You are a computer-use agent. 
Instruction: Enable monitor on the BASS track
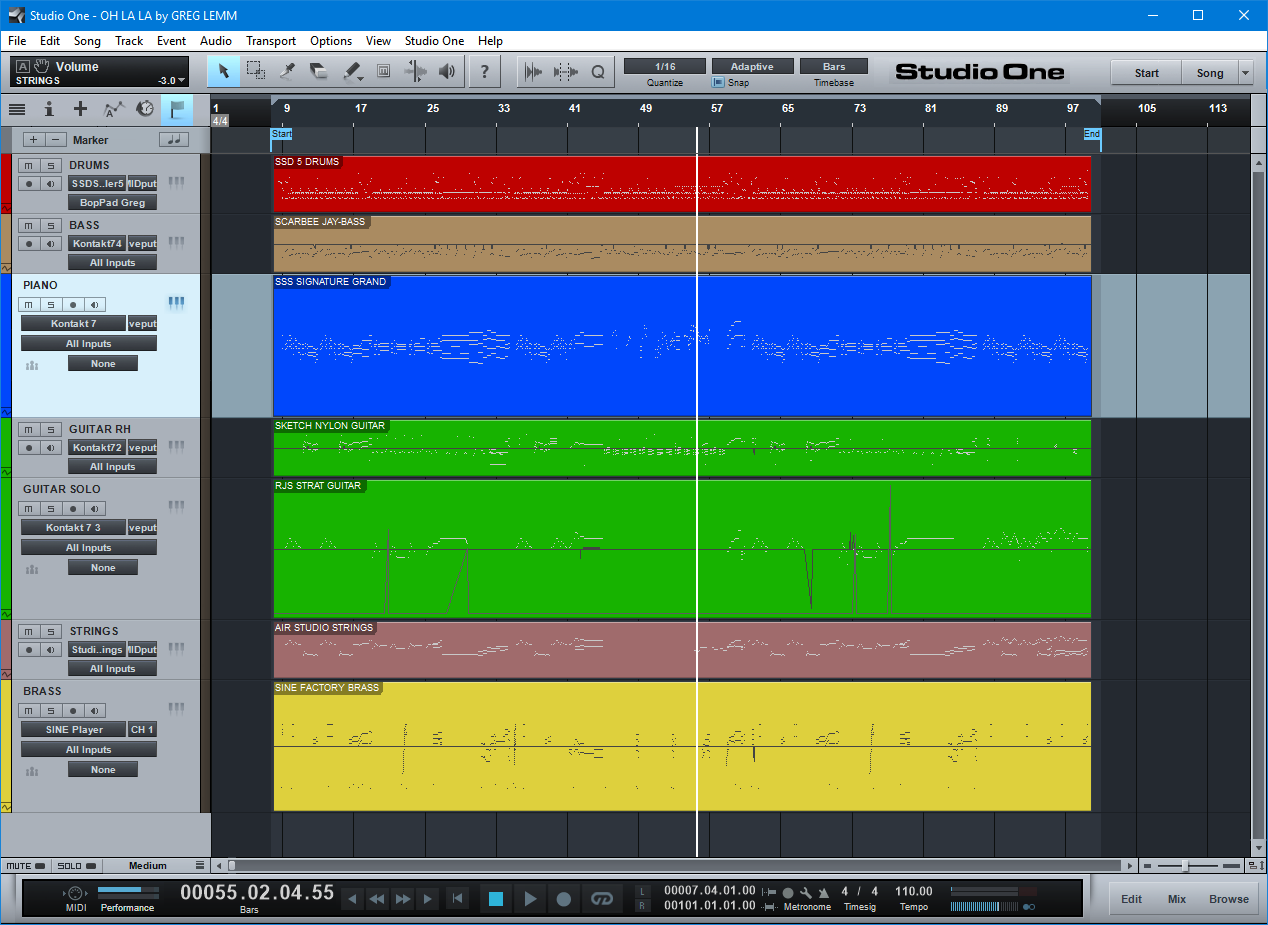51,243
